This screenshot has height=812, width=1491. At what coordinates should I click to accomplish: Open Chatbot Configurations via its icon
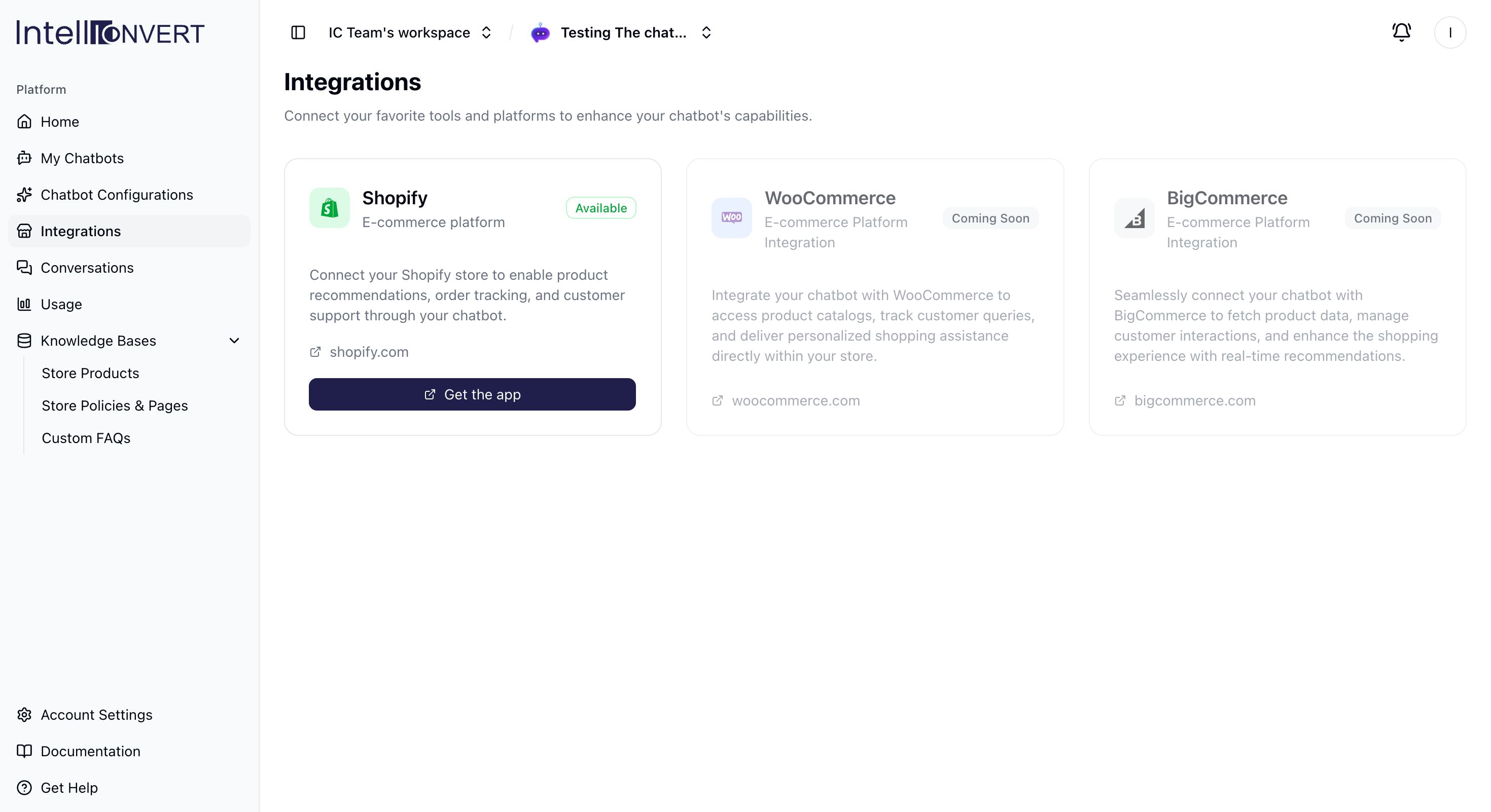pos(24,195)
